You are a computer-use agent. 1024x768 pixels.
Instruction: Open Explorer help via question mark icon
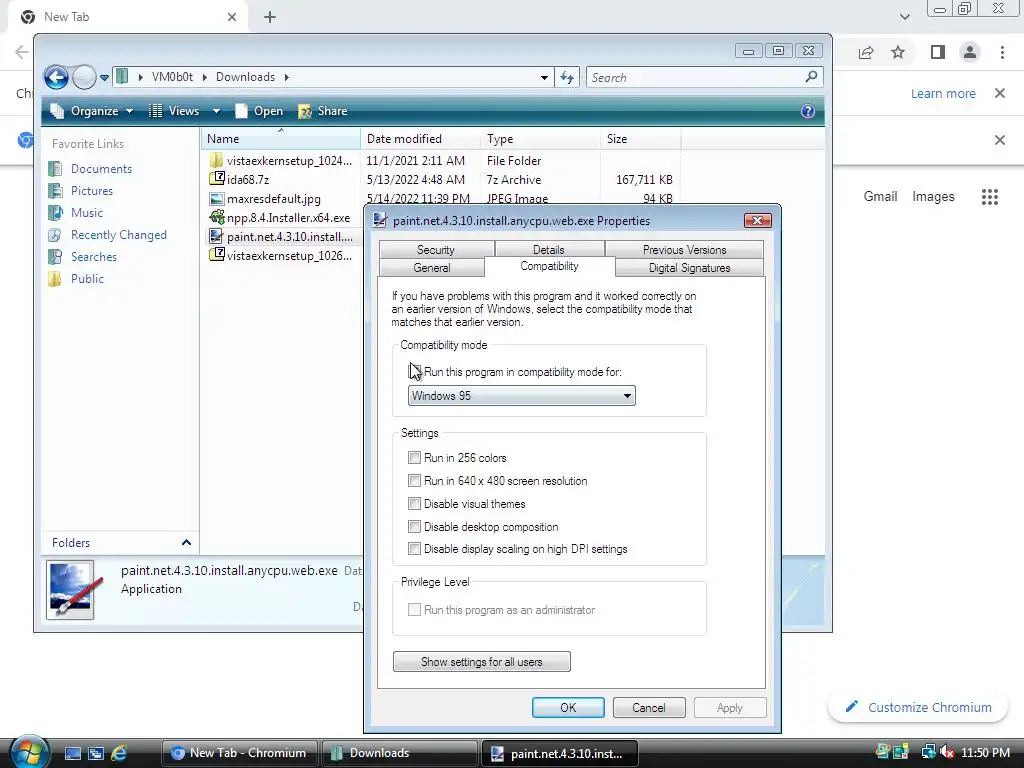(808, 111)
